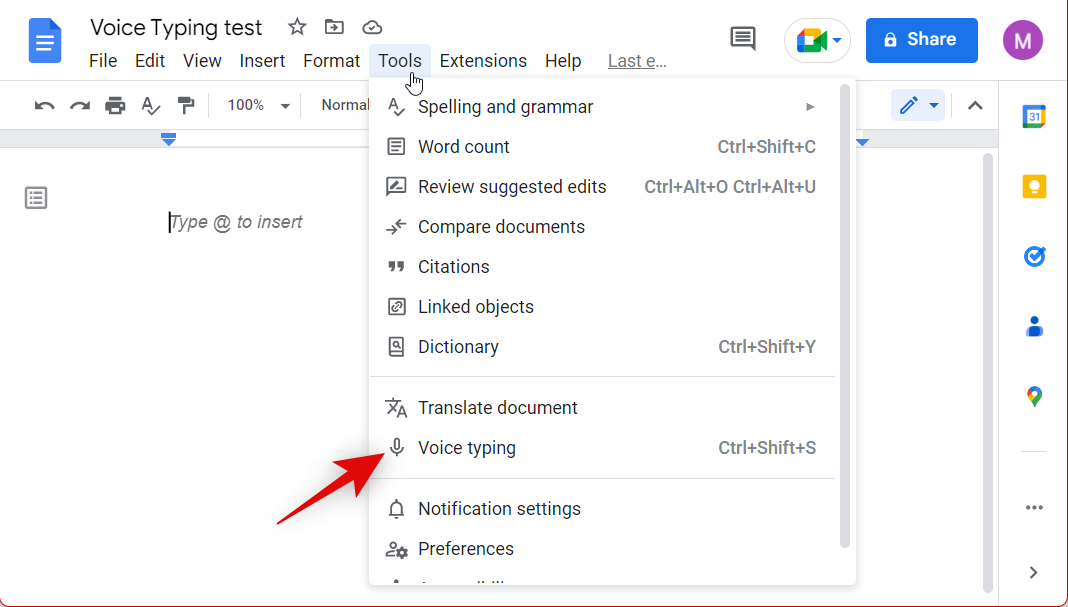The image size is (1068, 607).
Task: Click the undo arrow icon
Action: 44,105
